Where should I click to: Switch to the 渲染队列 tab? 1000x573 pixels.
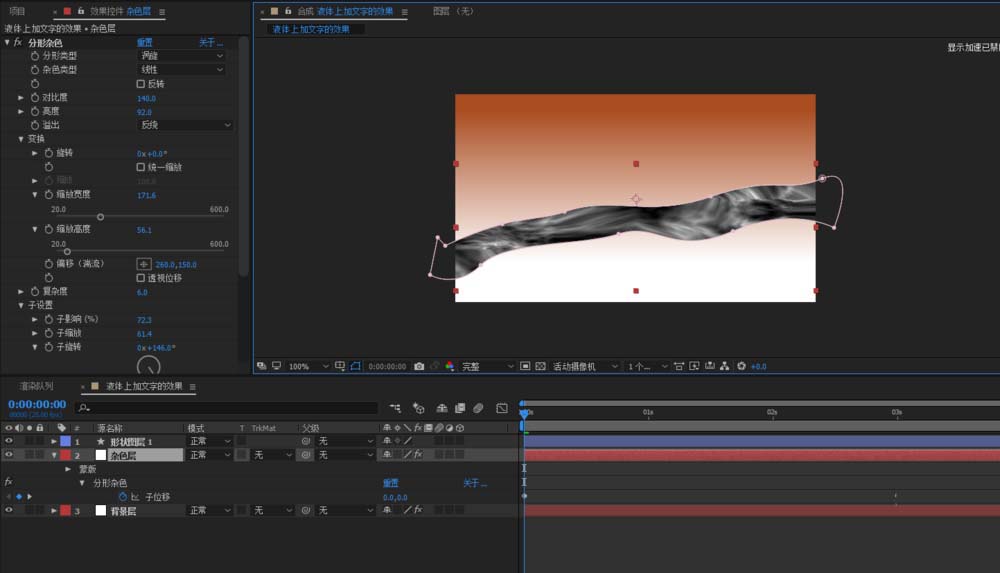point(37,386)
